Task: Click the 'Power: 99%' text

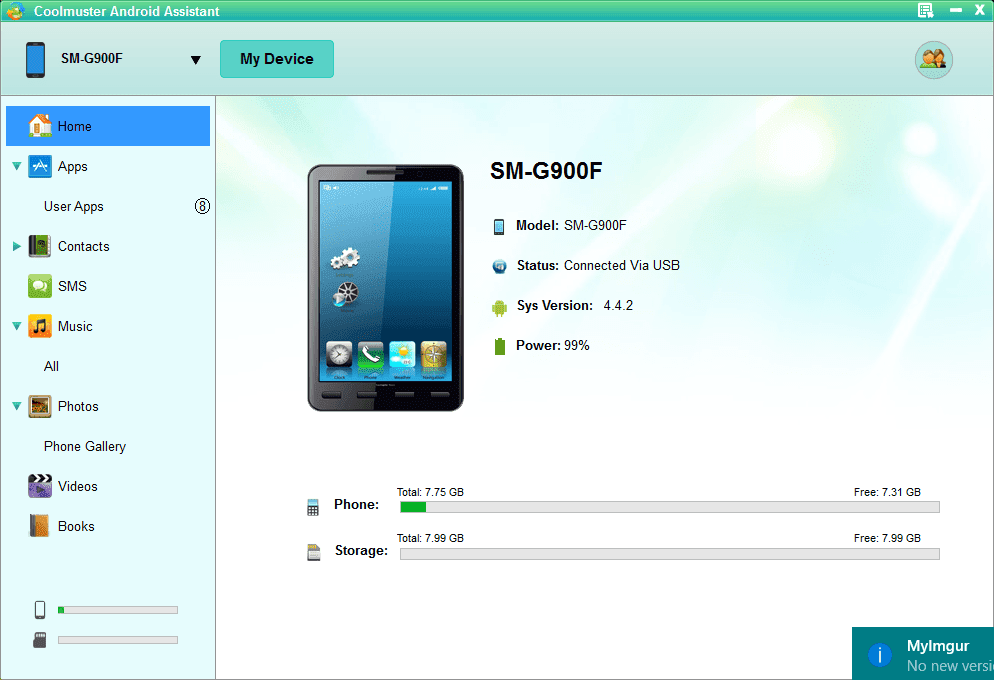Action: click(x=553, y=345)
